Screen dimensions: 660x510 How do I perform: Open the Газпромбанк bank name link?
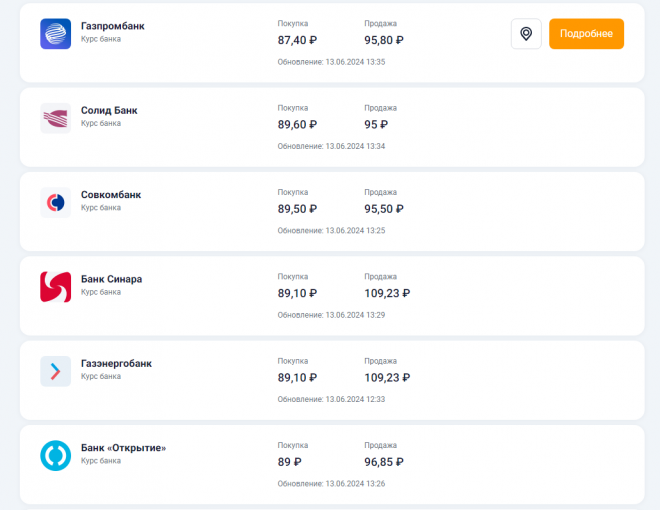(x=112, y=26)
